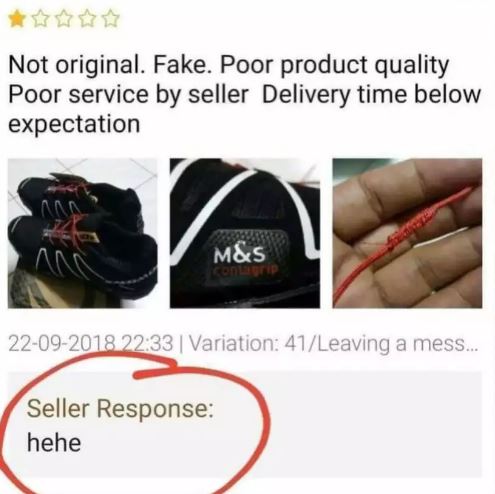Click the 'Poor service by seller' line
This screenshot has height=494, width=495.
pyautogui.click(x=129, y=95)
